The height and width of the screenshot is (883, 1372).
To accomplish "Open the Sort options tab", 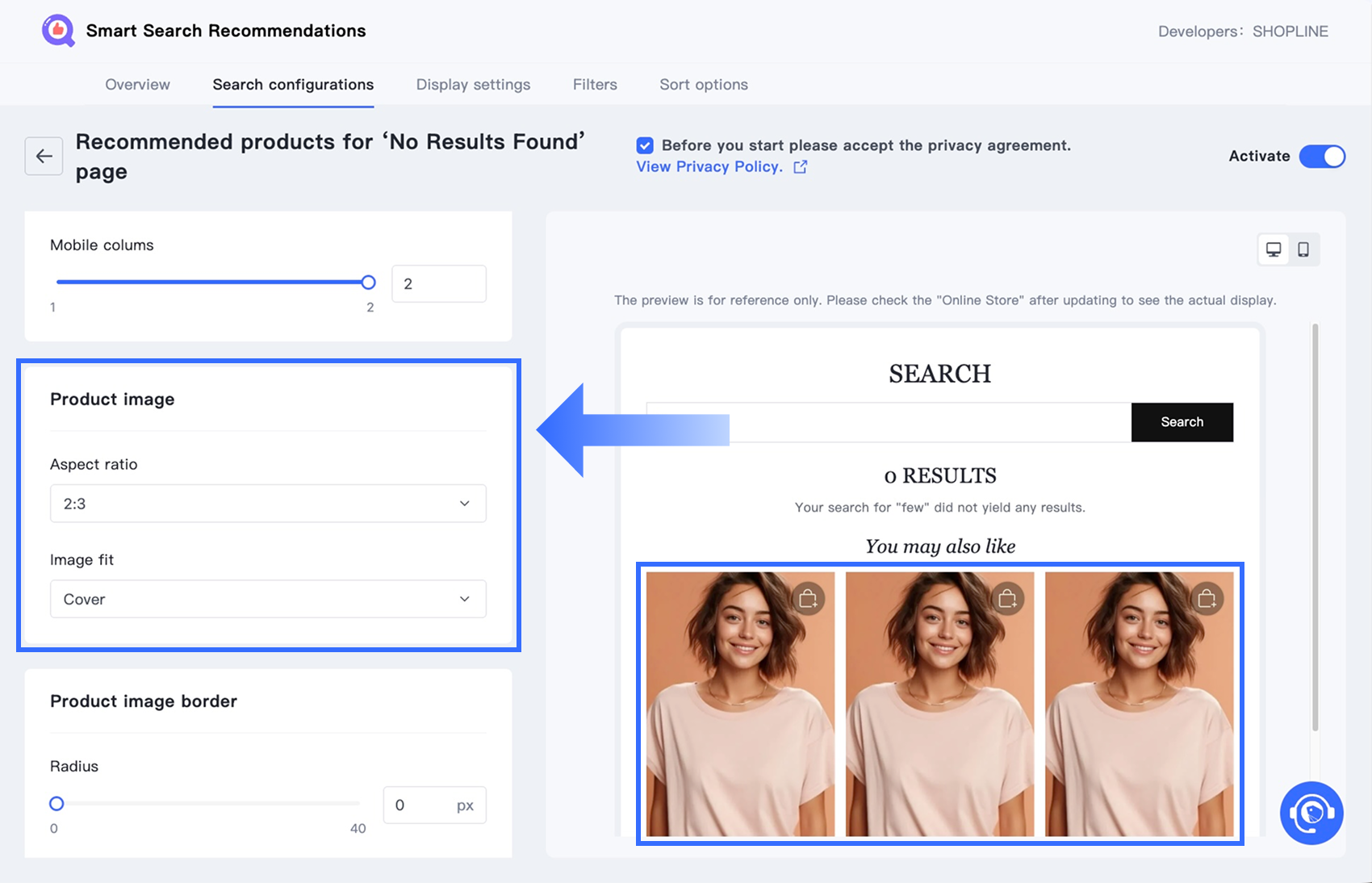I will coord(704,85).
